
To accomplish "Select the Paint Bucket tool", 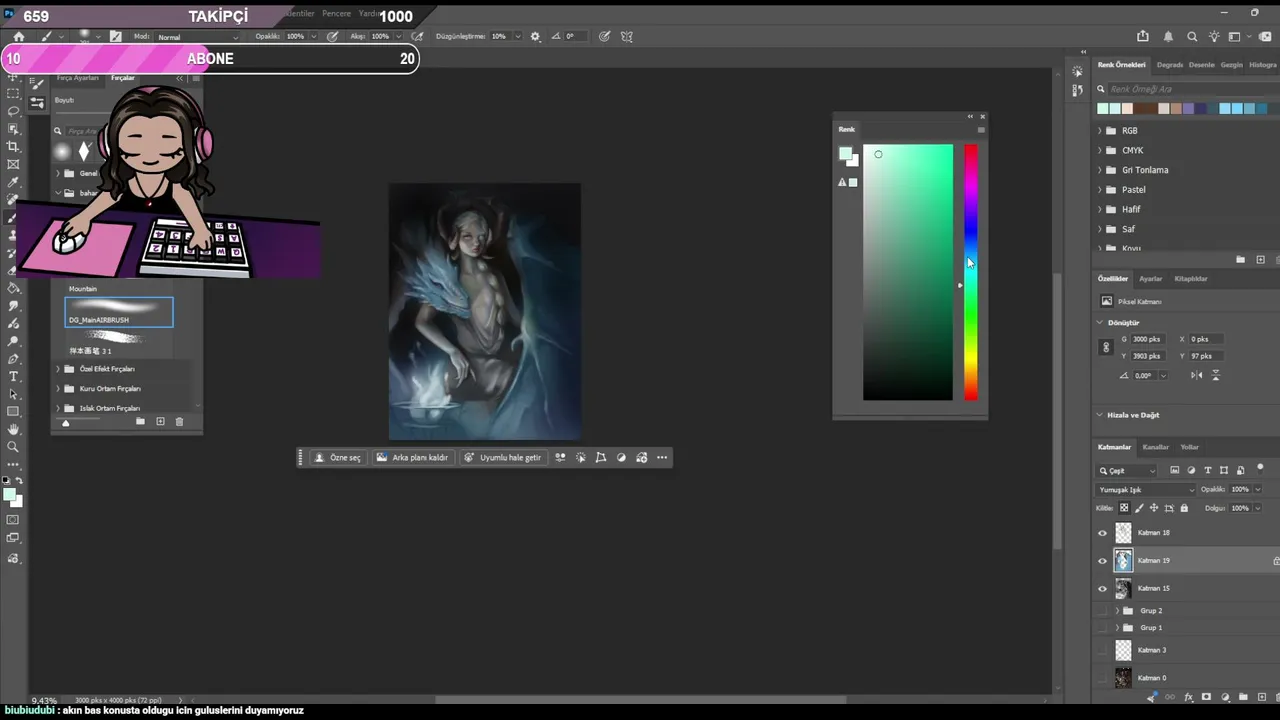I will 13,288.
